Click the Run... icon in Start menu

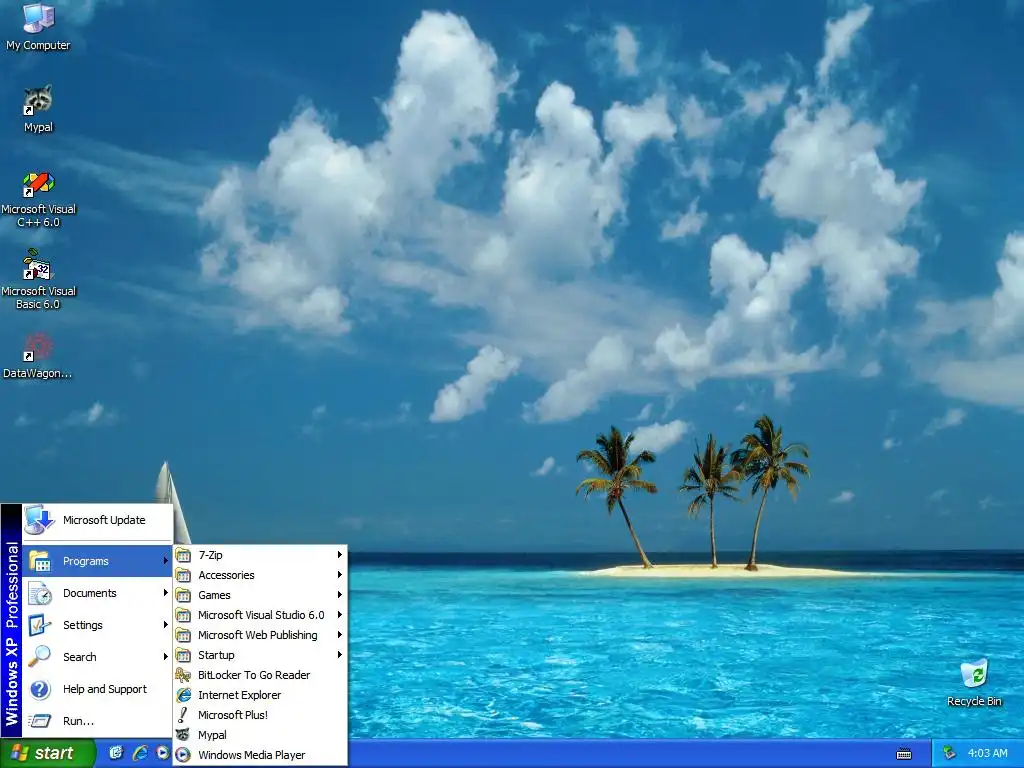point(40,721)
